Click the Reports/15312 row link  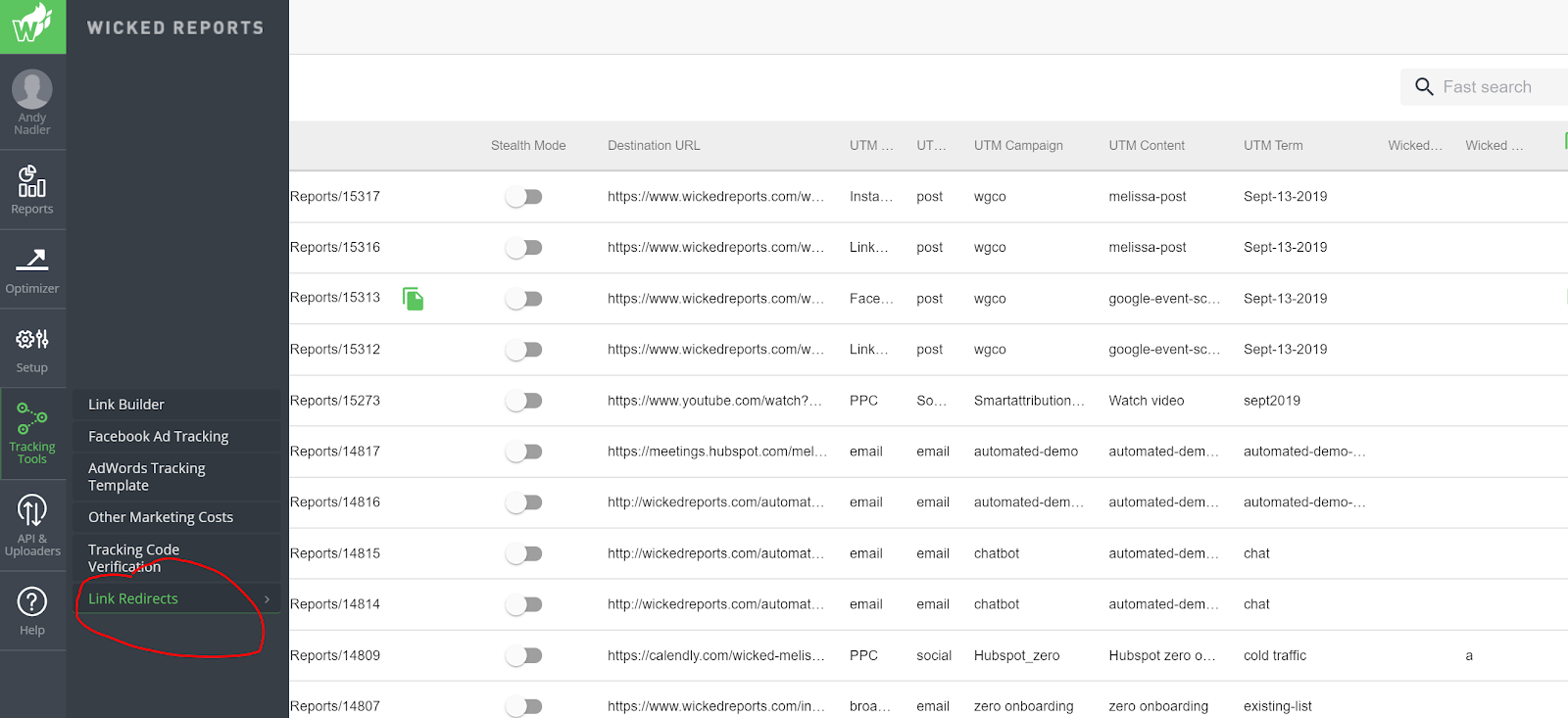point(335,350)
